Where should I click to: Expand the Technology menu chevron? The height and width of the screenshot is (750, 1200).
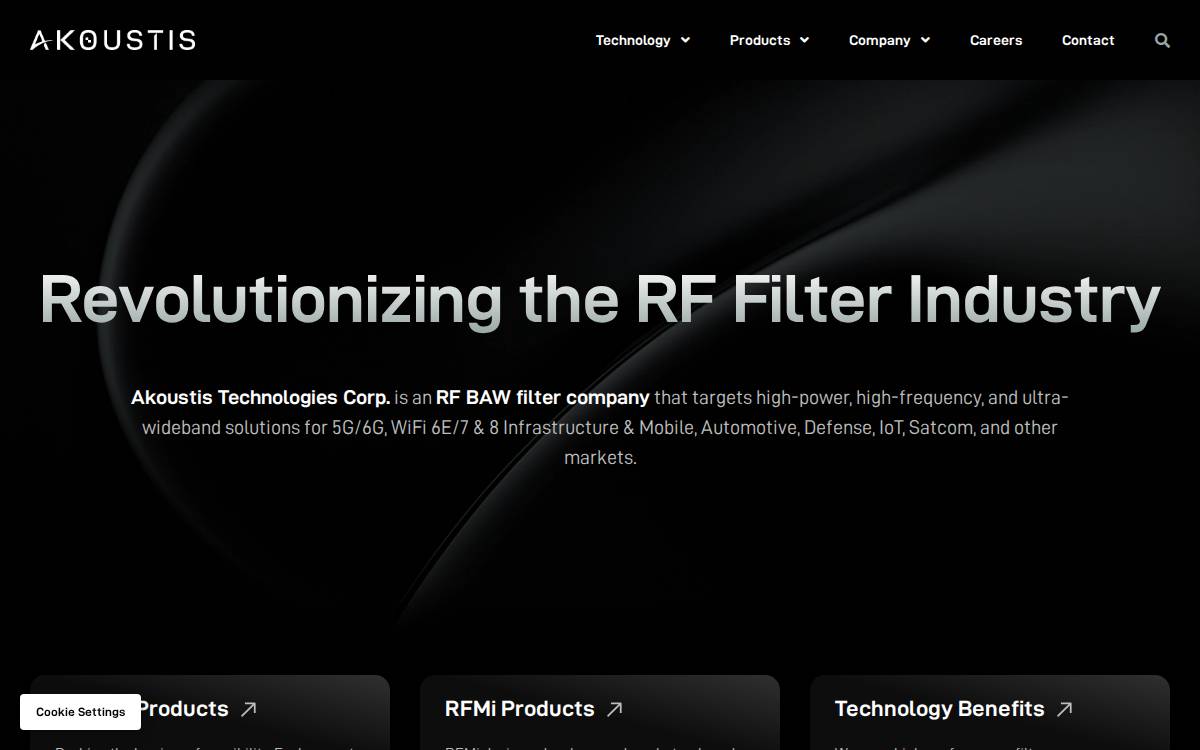click(685, 40)
